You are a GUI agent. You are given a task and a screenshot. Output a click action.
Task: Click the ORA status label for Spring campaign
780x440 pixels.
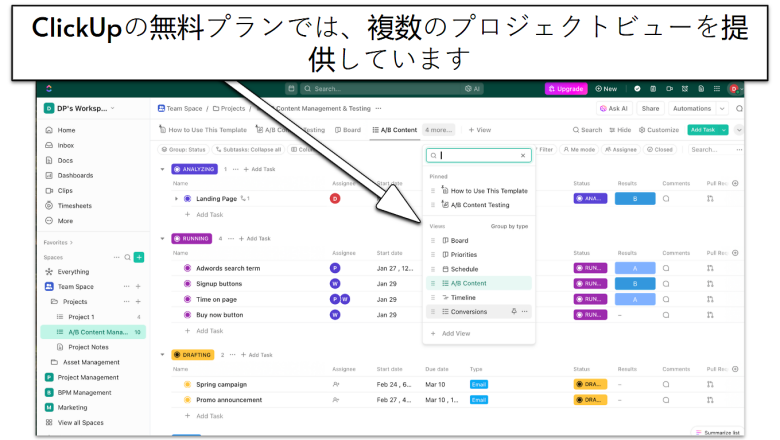[590, 384]
